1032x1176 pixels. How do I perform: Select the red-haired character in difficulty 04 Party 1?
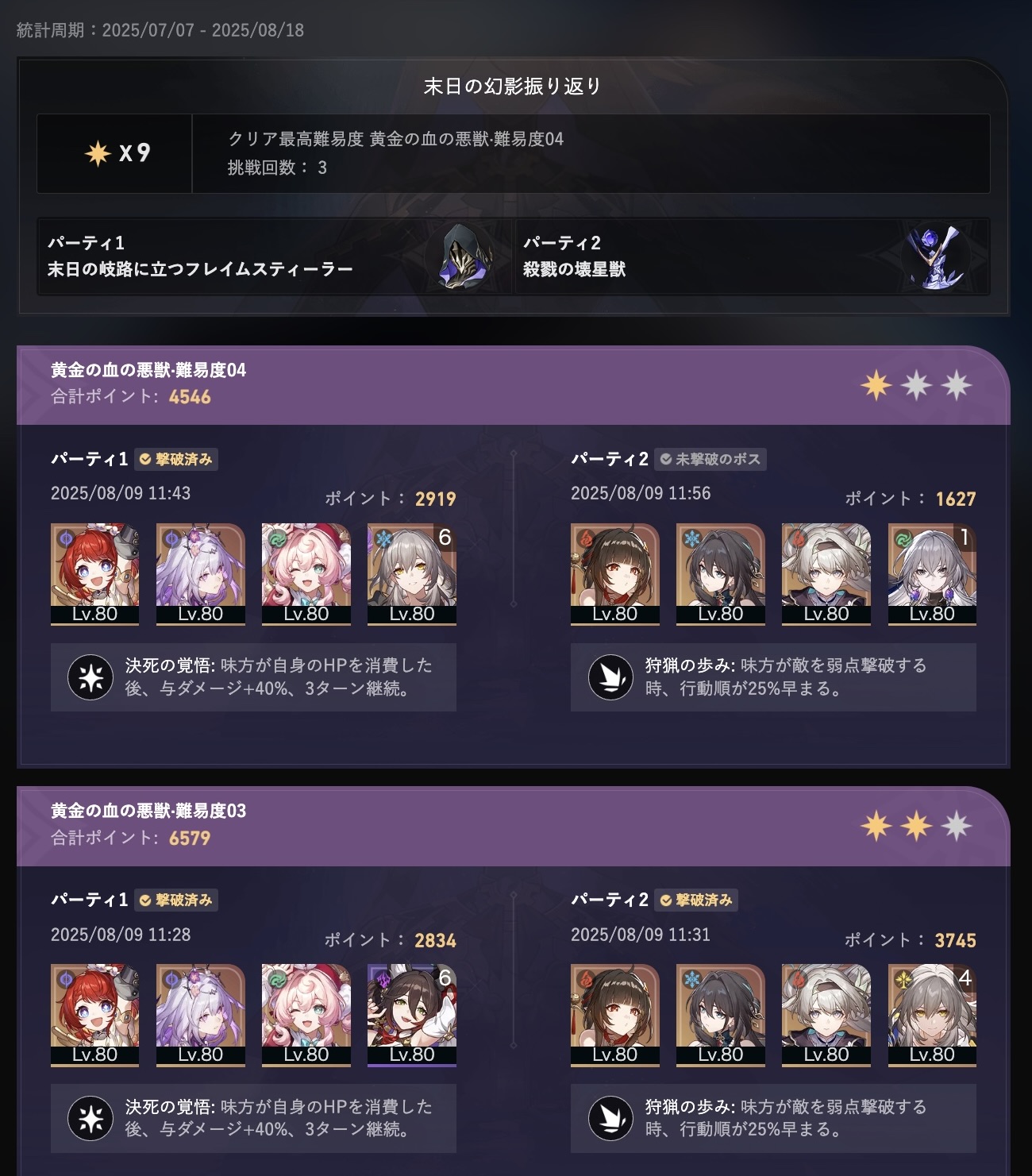[94, 574]
